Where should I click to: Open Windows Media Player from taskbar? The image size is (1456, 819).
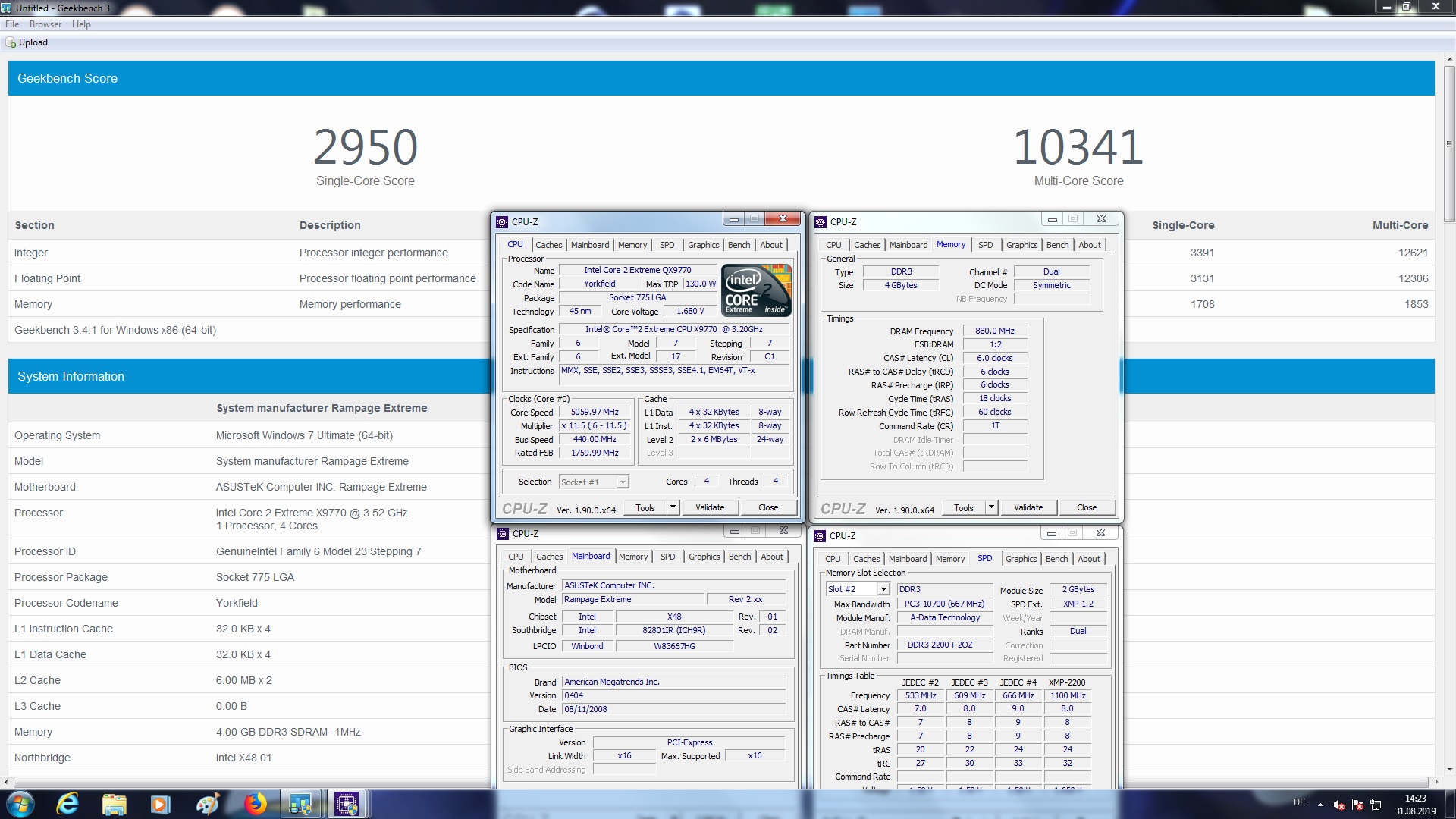point(160,804)
